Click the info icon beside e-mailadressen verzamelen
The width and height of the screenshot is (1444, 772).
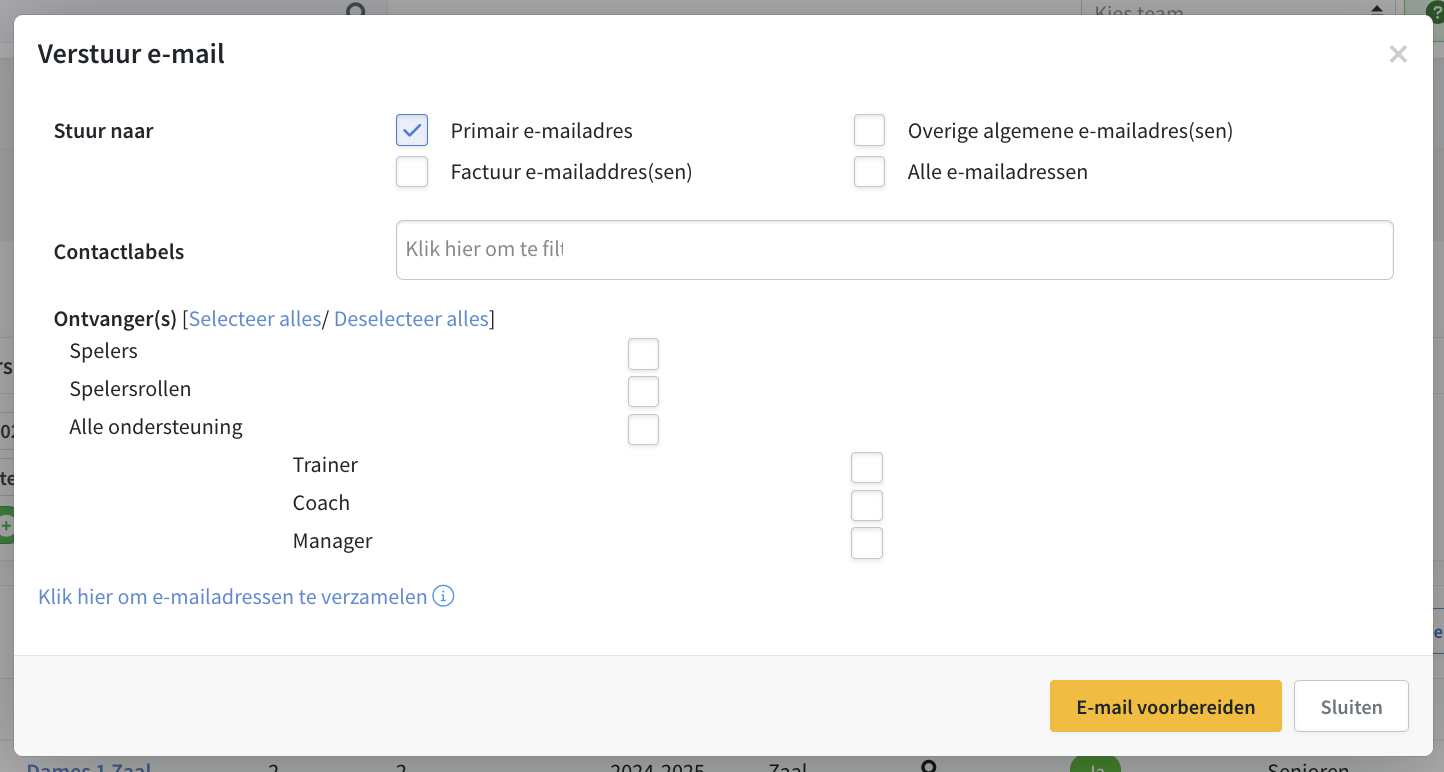pos(444,597)
